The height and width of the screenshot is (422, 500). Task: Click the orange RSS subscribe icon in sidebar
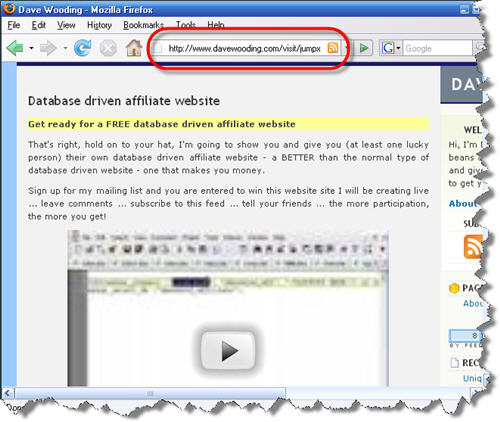[473, 247]
